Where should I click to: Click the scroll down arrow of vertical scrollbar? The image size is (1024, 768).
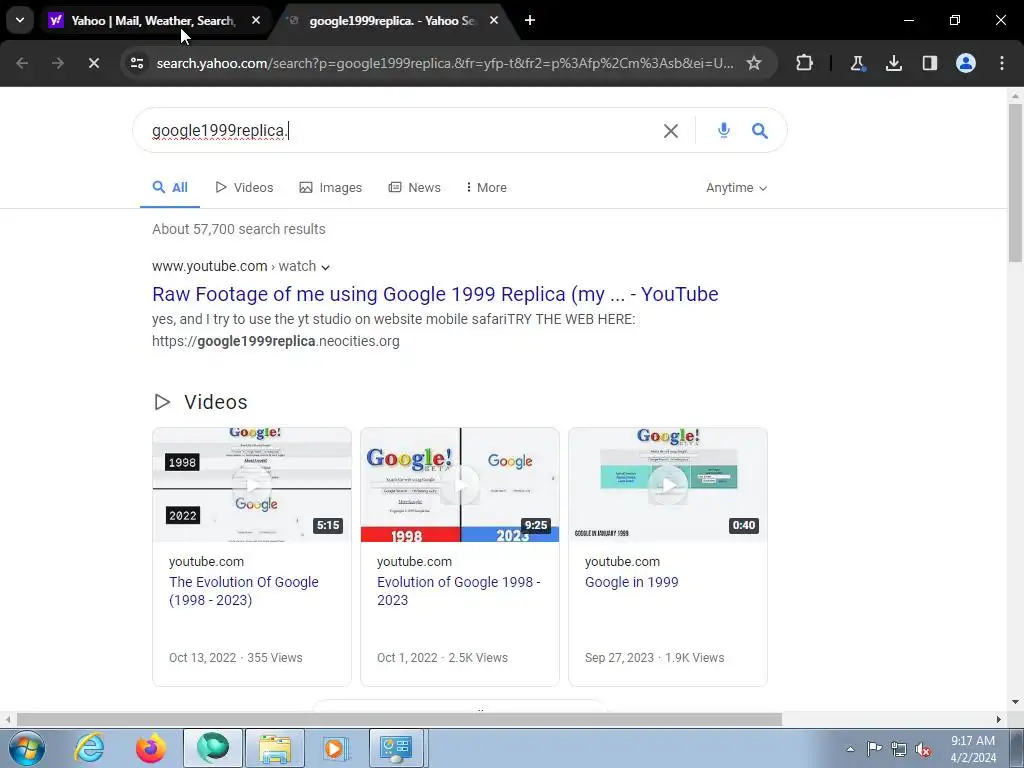coord(1015,702)
